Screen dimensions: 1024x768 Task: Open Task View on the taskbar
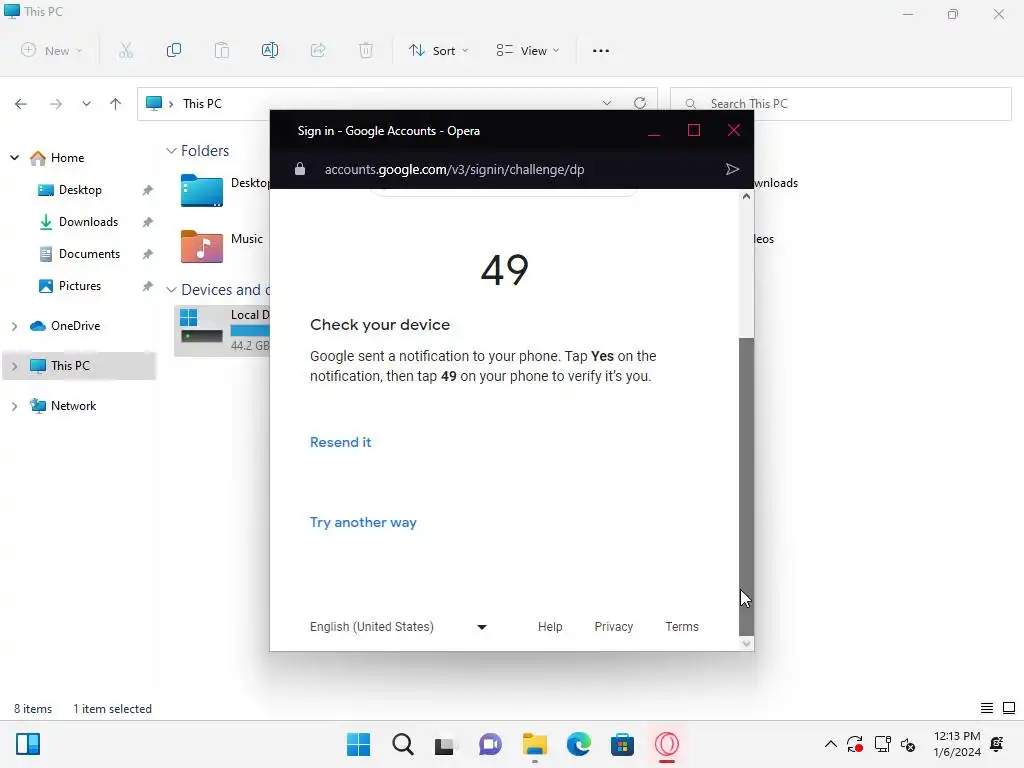(x=445, y=744)
